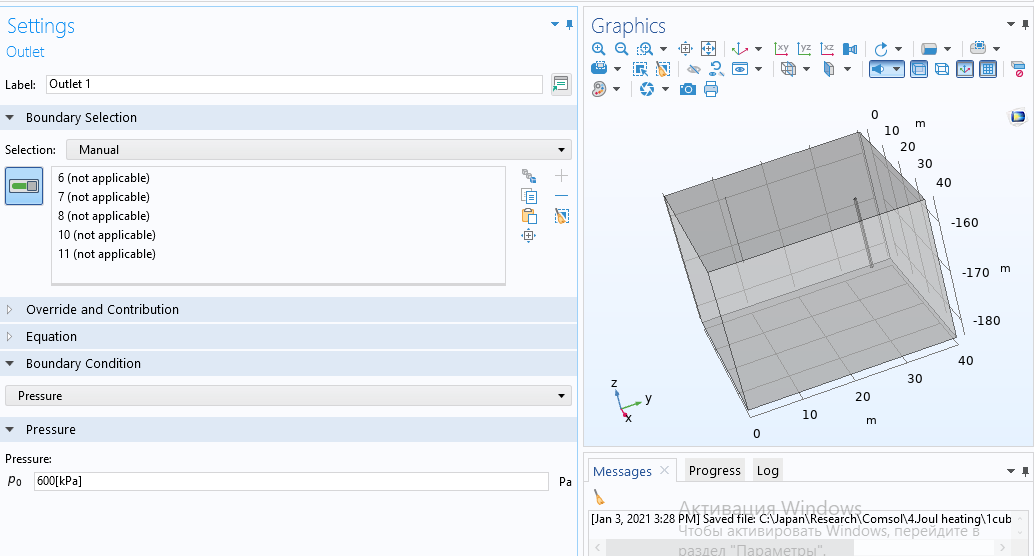1034x556 pixels.
Task: Clear selection with the broom icon
Action: pyautogui.click(x=561, y=216)
